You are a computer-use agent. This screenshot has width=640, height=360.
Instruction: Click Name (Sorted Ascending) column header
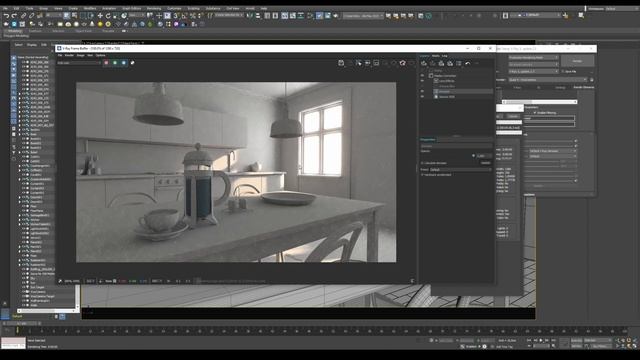point(33,58)
